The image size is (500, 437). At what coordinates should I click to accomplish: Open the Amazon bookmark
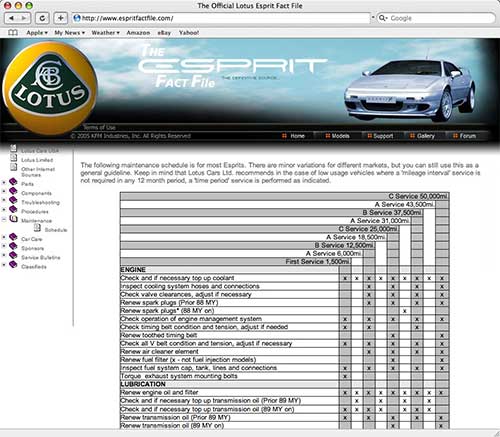point(138,33)
